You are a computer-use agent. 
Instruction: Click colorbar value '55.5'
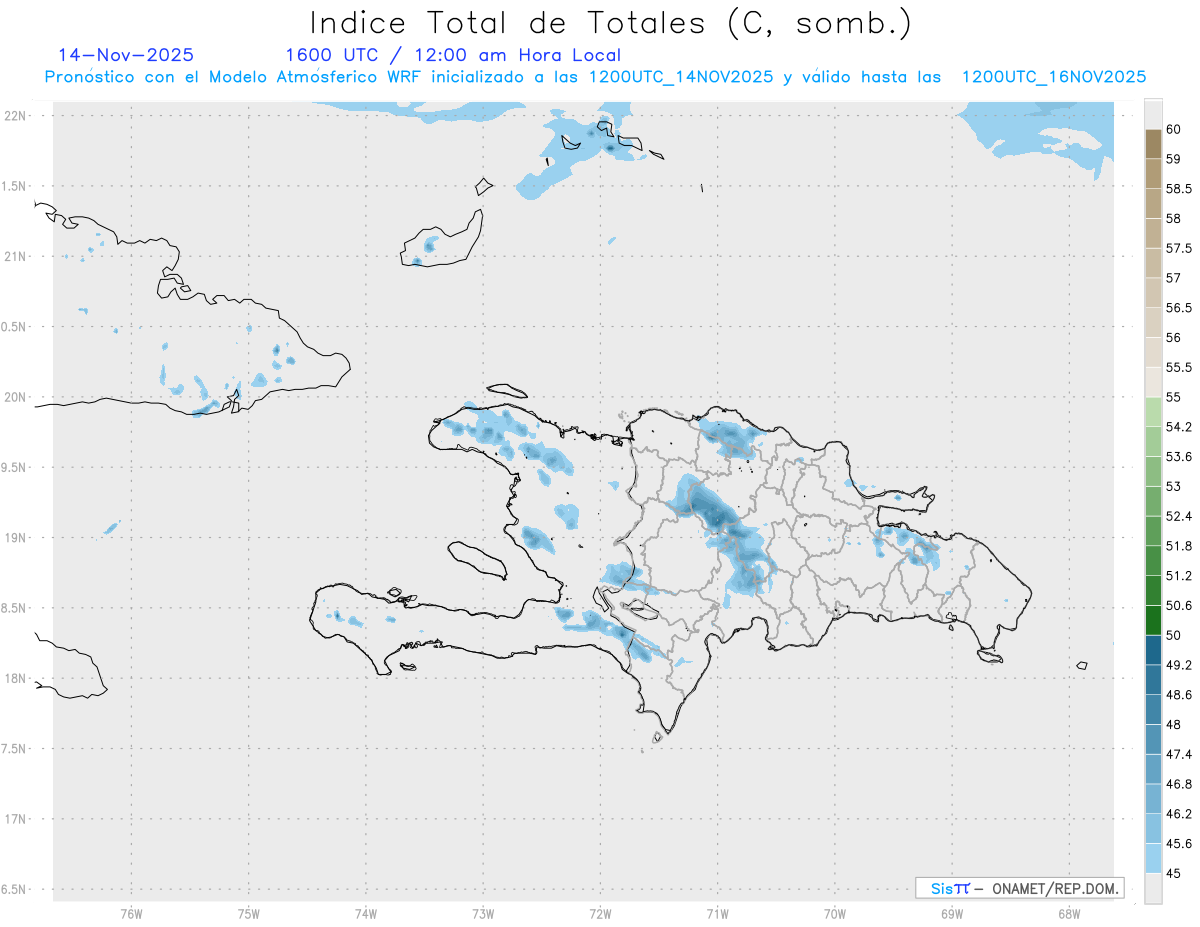tap(1179, 368)
